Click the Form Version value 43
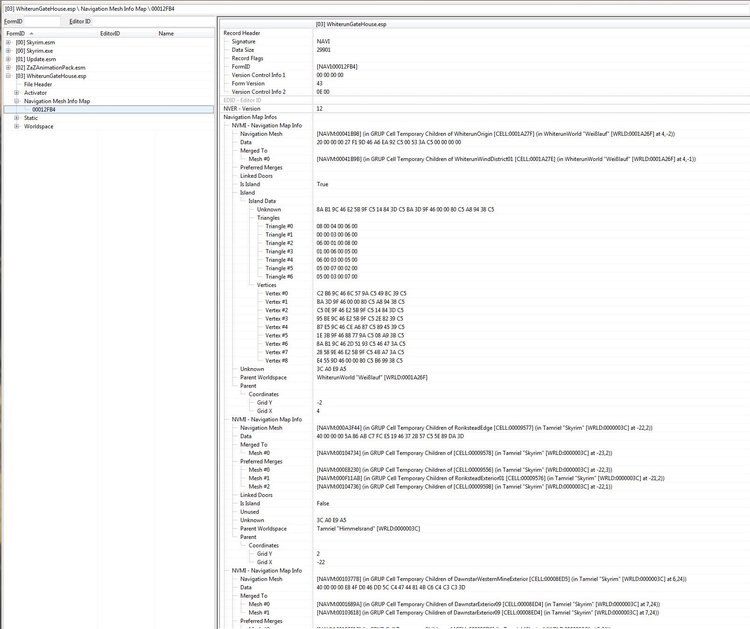This screenshot has width=750, height=629. click(x=320, y=84)
